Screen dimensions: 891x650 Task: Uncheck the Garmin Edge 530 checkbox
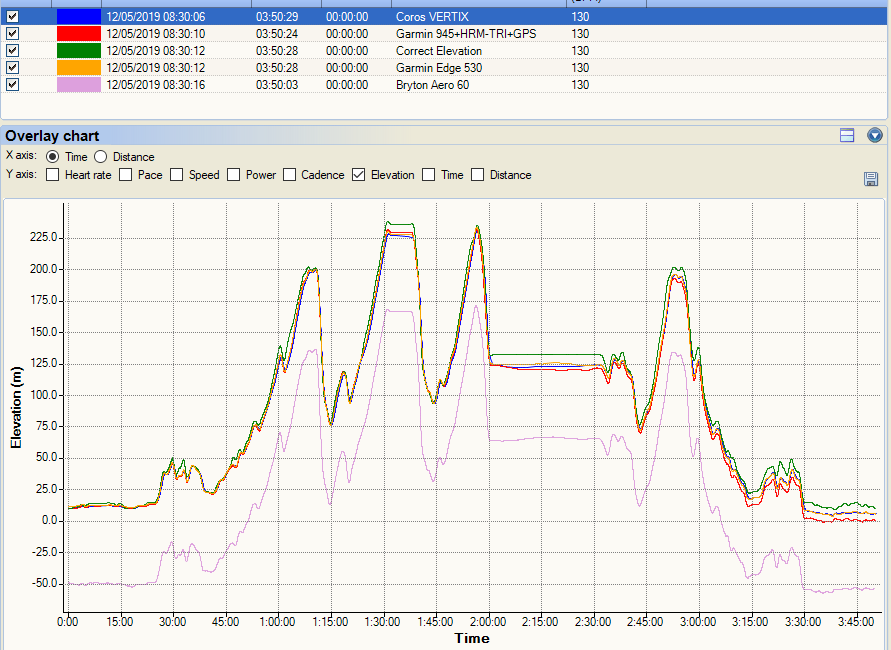(13, 68)
